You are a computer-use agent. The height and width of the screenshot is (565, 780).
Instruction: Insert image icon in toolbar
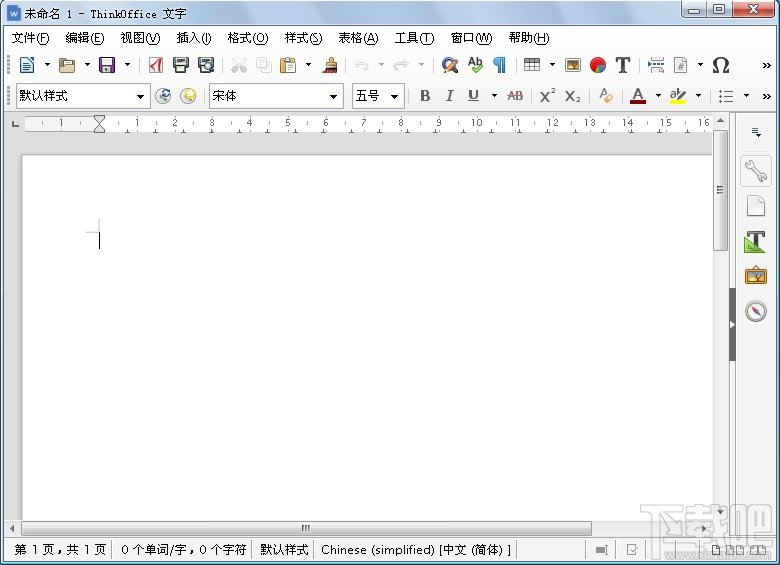click(573, 65)
